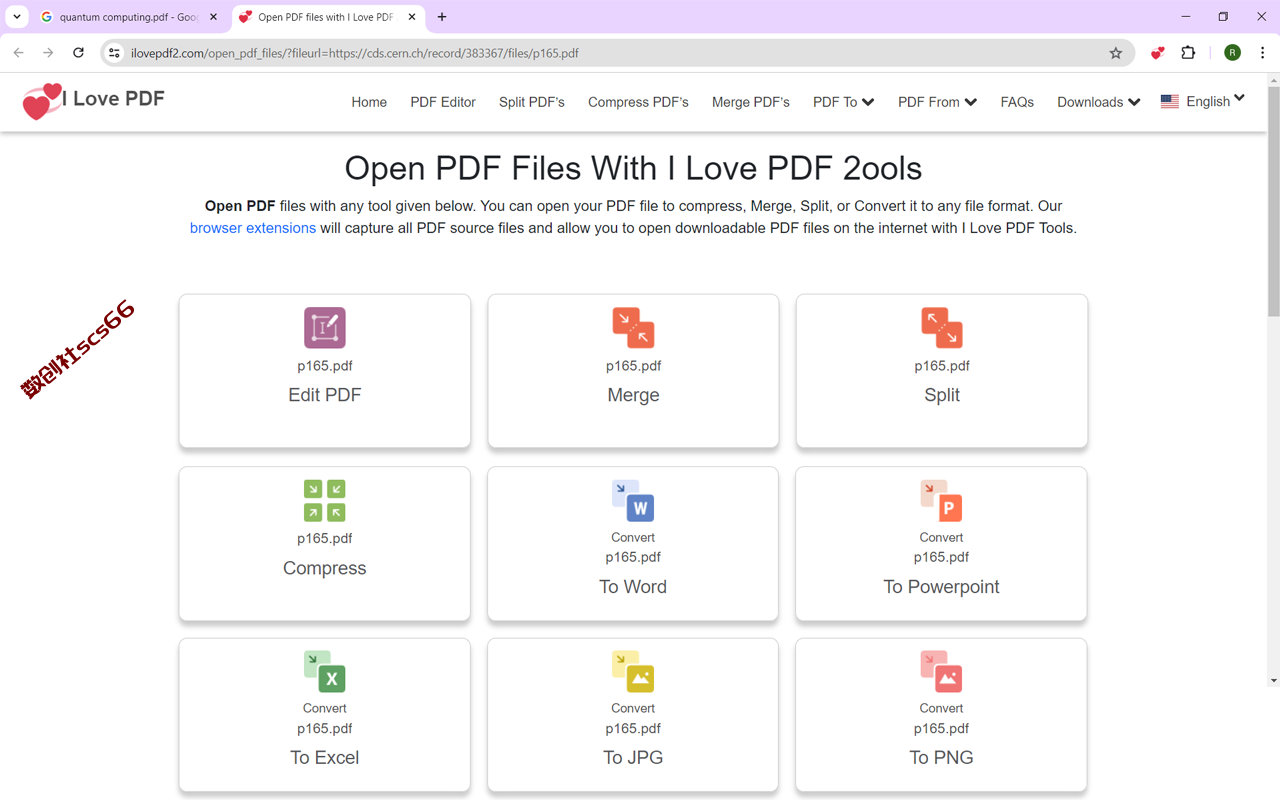
Task: Open the FAQs navigation item
Action: (1017, 102)
